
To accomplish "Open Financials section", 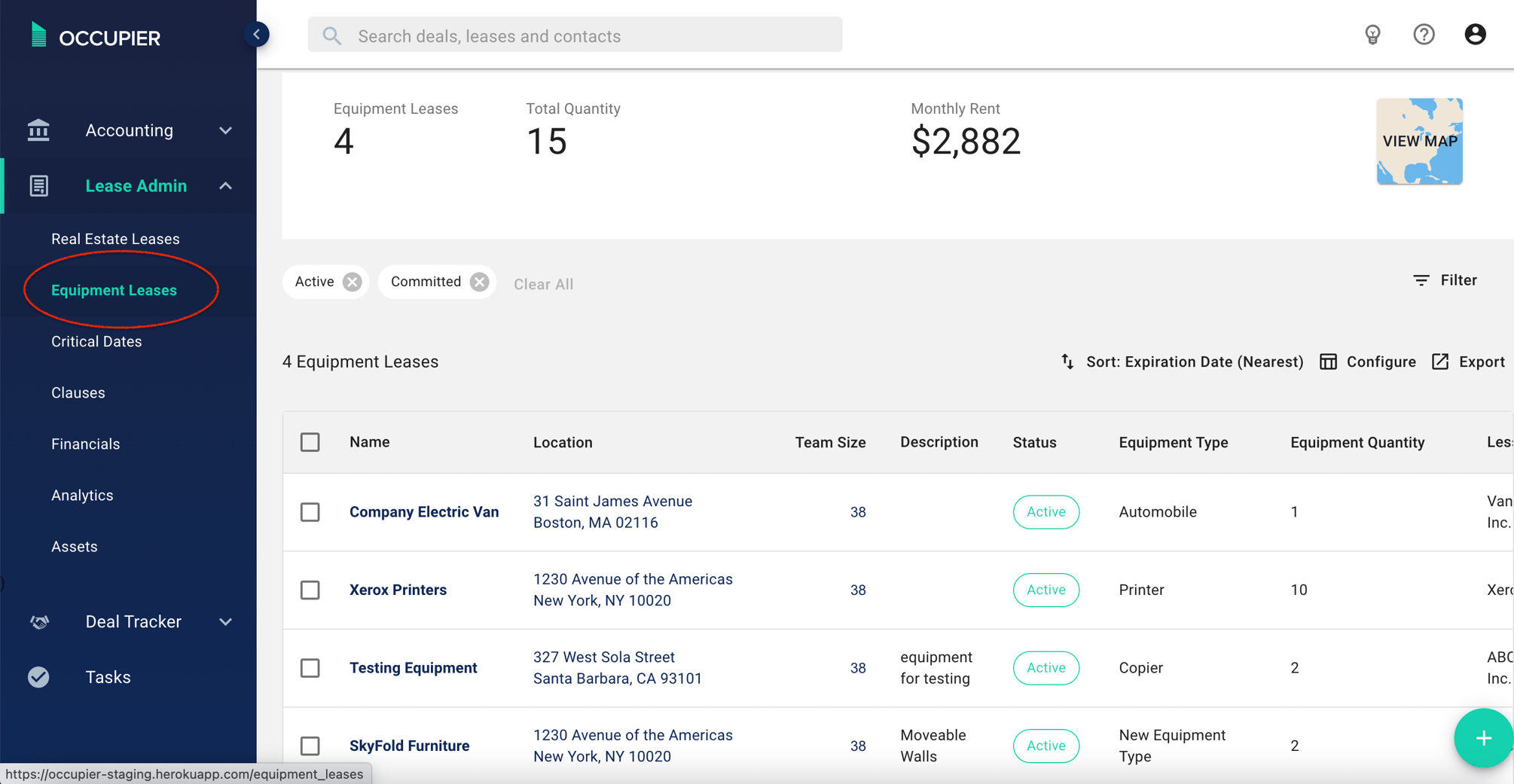I will coord(85,444).
